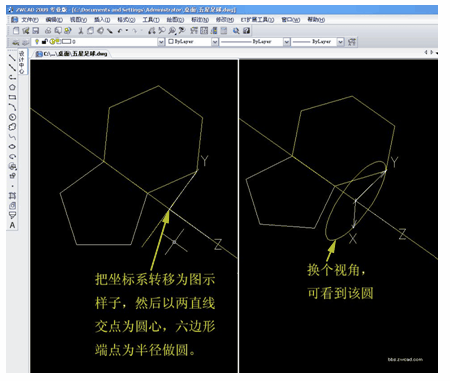
Task: Select the Multiline Text A tool
Action: coord(12,225)
